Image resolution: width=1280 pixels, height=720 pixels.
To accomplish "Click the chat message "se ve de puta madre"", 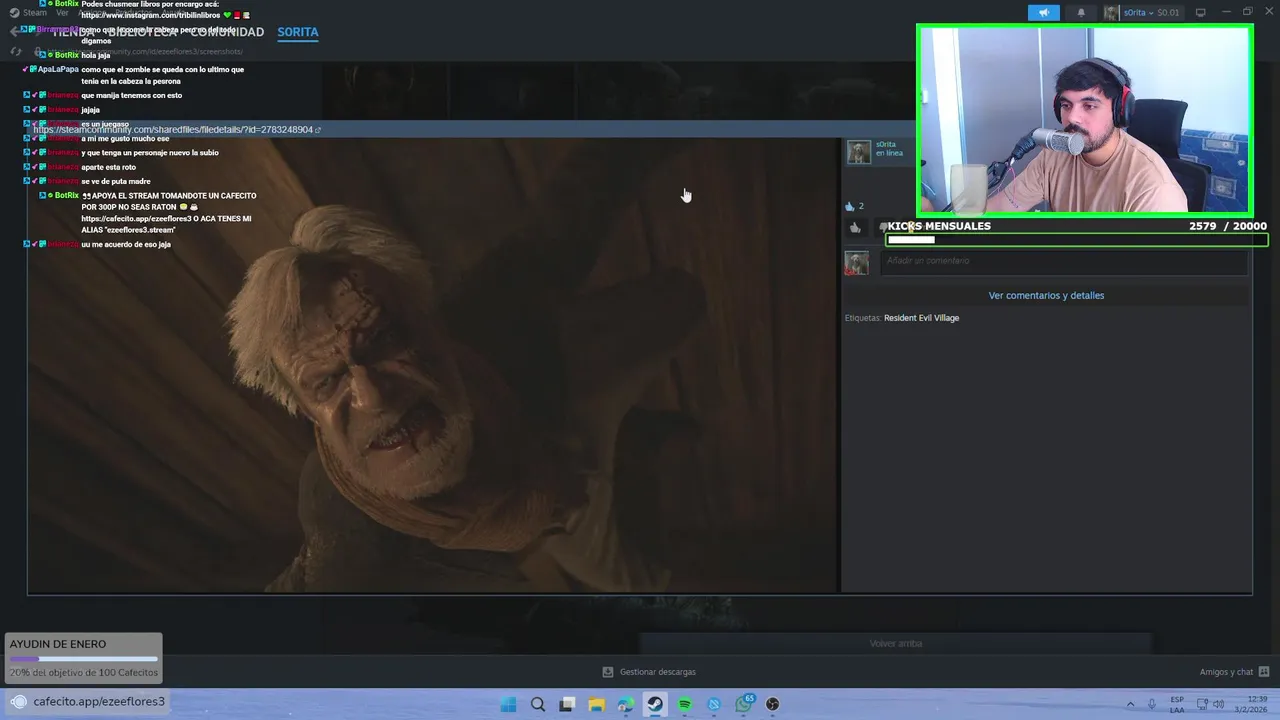I will [116, 181].
